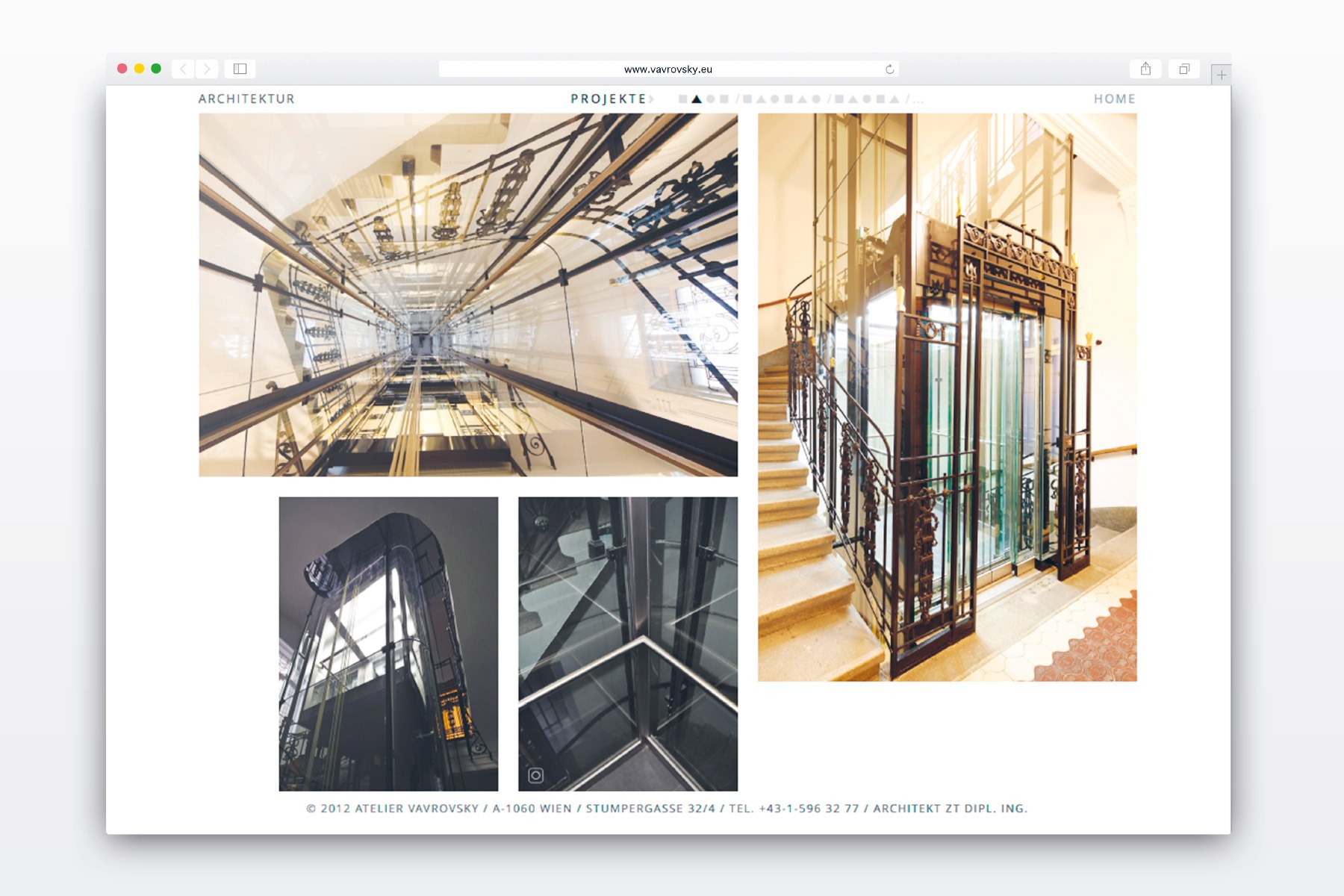Click the www.vavrovsky.eu address bar
The height and width of the screenshot is (896, 1344).
tap(668, 69)
